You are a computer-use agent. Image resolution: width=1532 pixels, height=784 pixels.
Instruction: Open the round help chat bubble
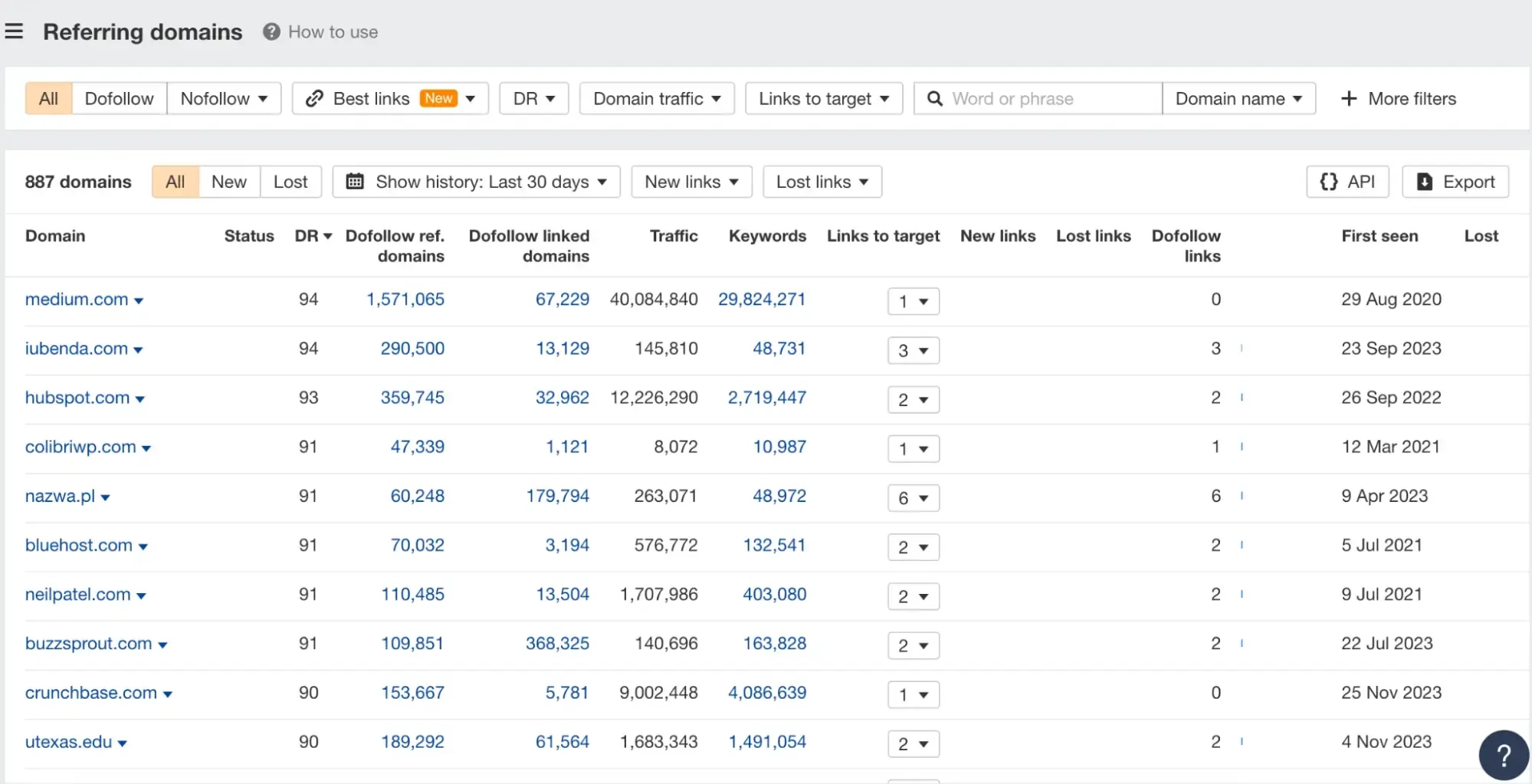click(1503, 755)
